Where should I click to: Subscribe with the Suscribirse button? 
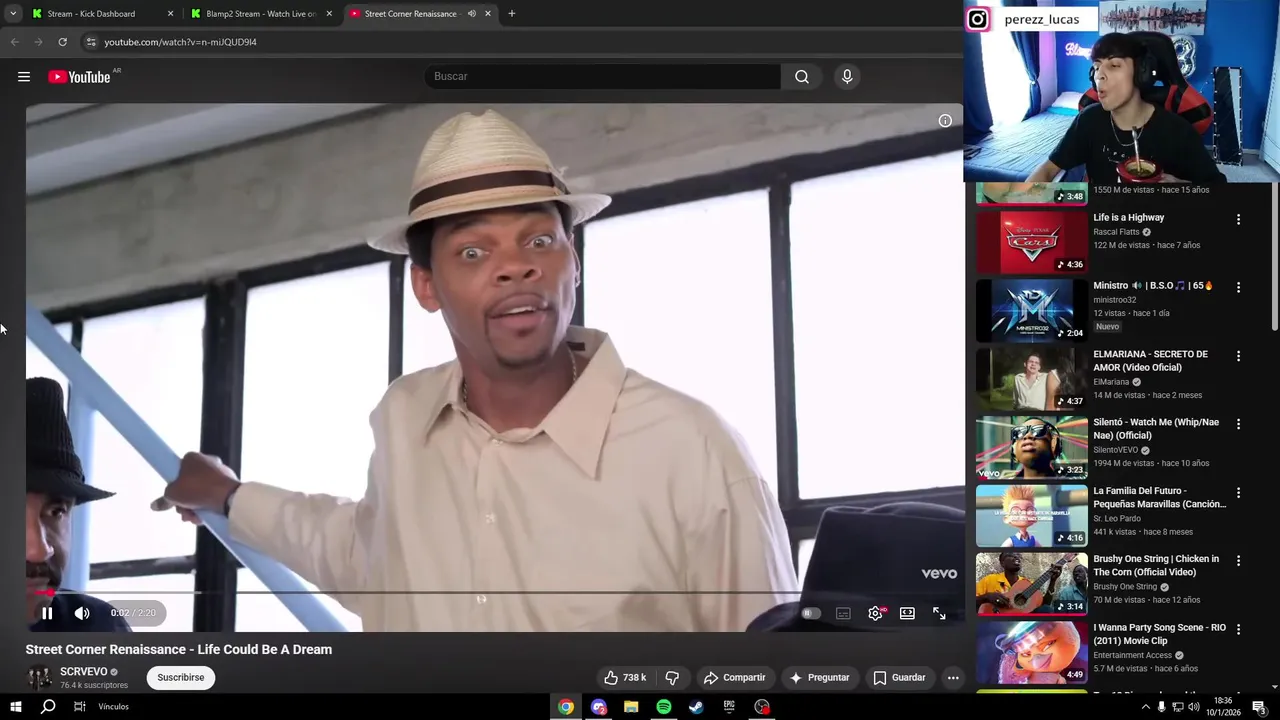pos(181,677)
